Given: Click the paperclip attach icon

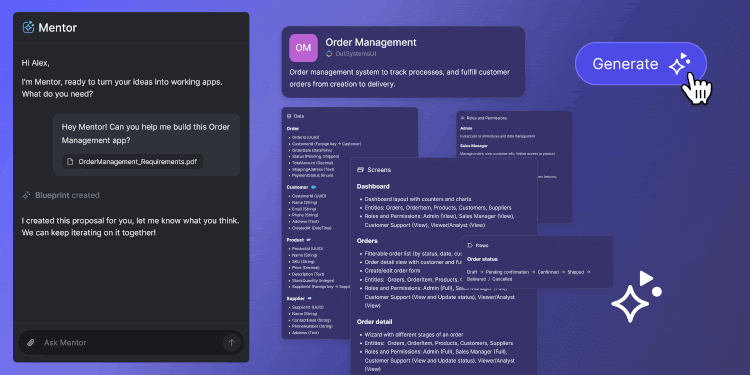Looking at the screenshot, I should pos(31,342).
